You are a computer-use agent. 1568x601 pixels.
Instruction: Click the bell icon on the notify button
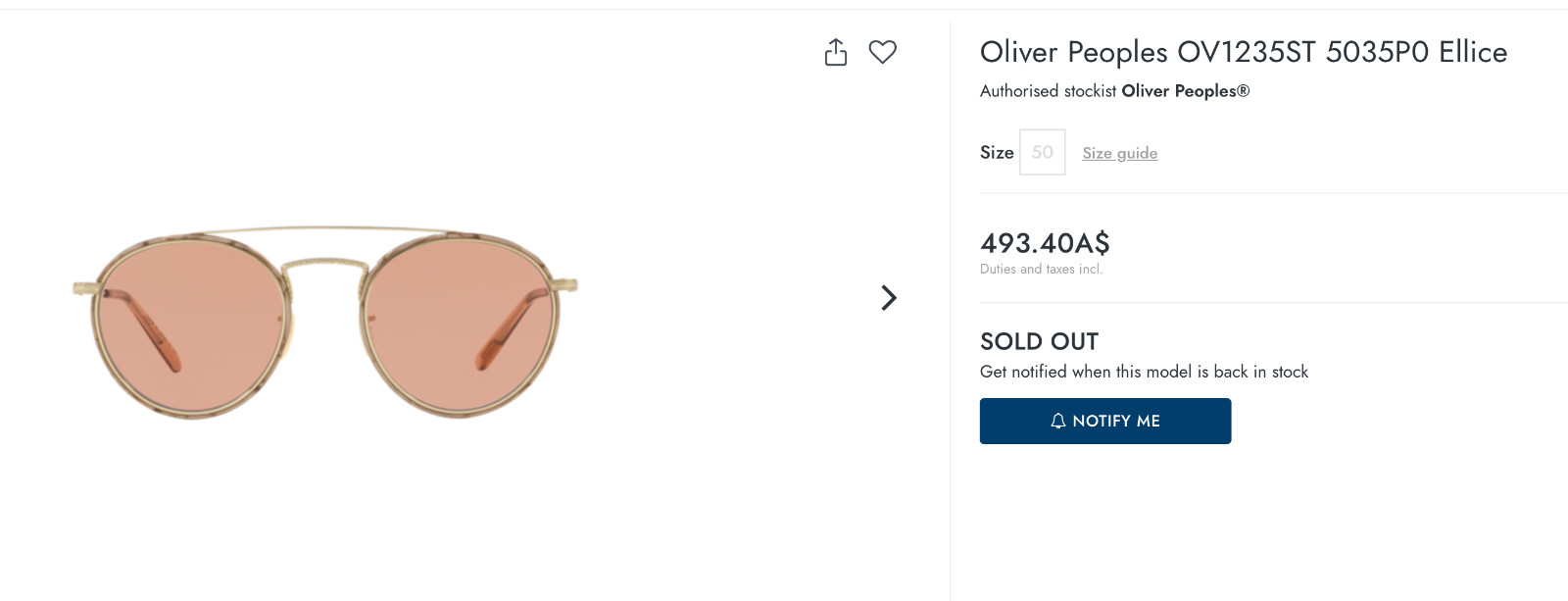[x=1058, y=421]
